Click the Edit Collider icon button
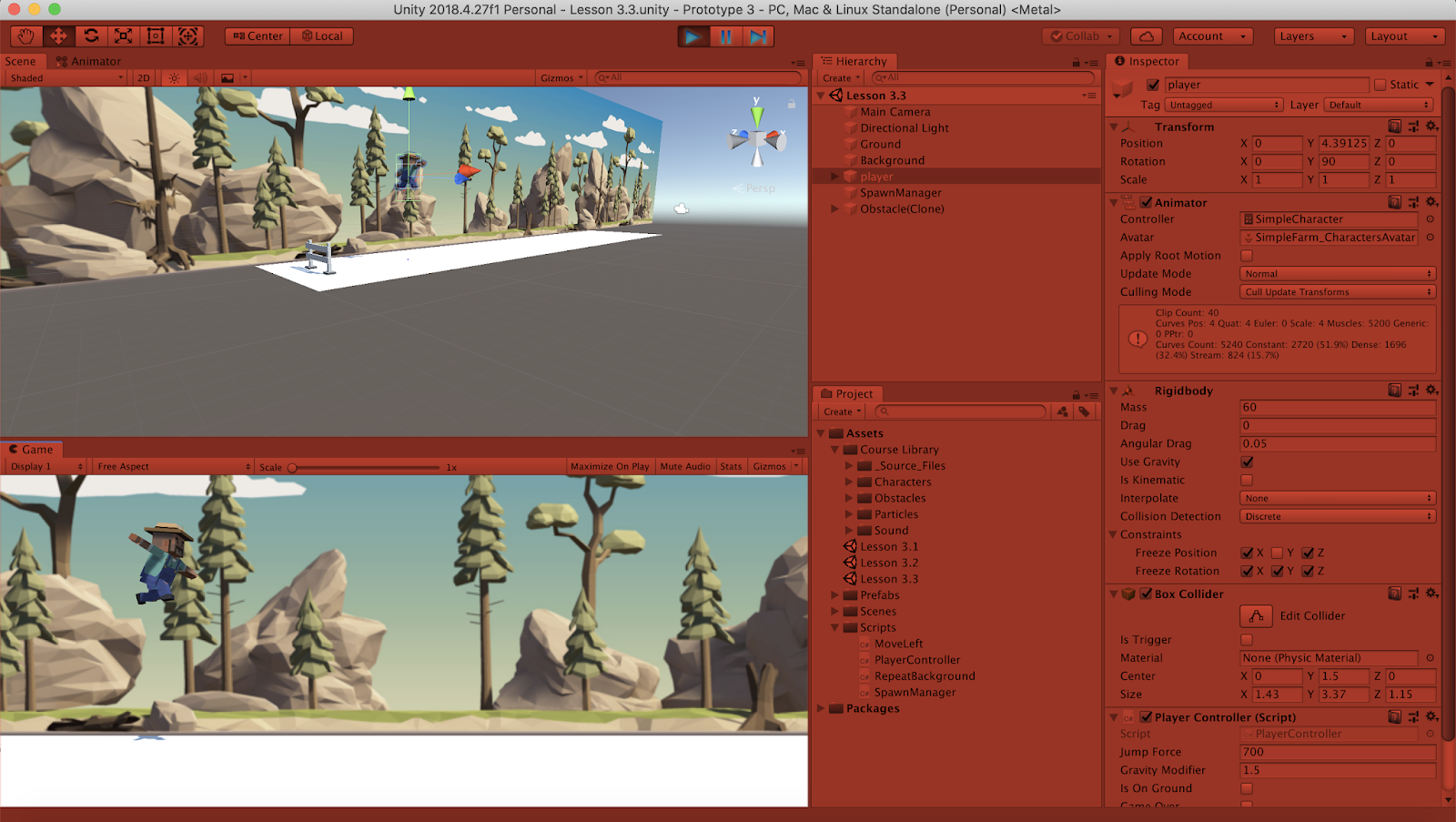 point(1256,616)
